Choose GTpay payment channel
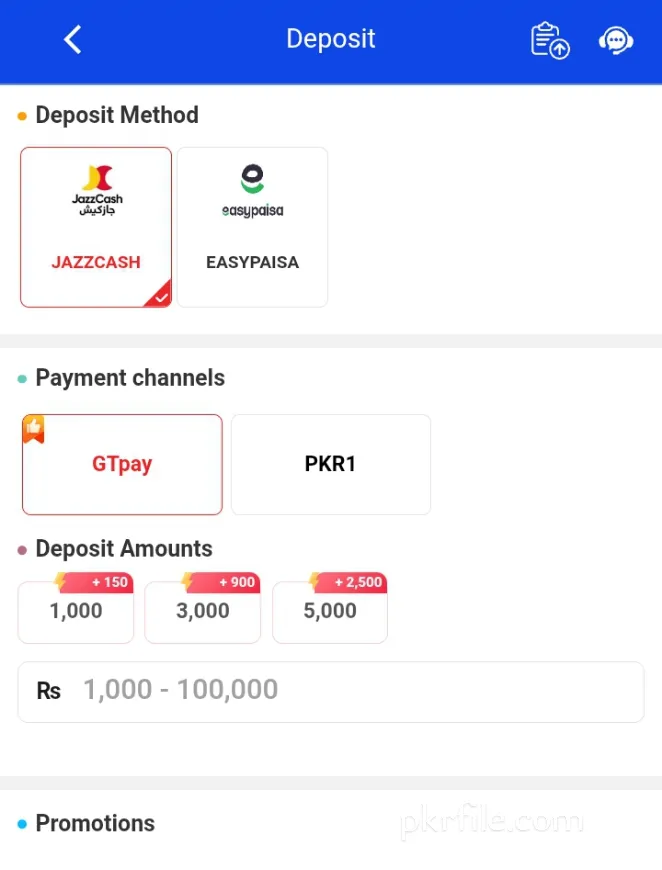The width and height of the screenshot is (662, 870). 122,465
